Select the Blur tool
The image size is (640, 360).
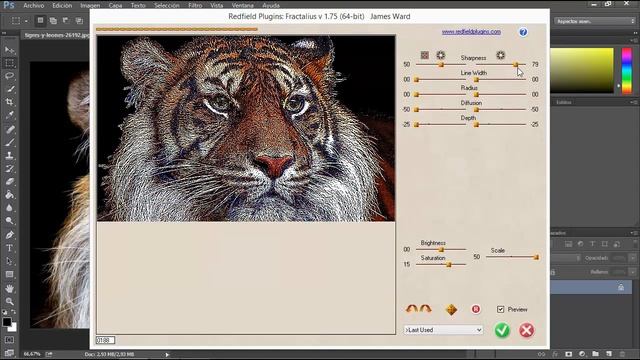[9, 208]
